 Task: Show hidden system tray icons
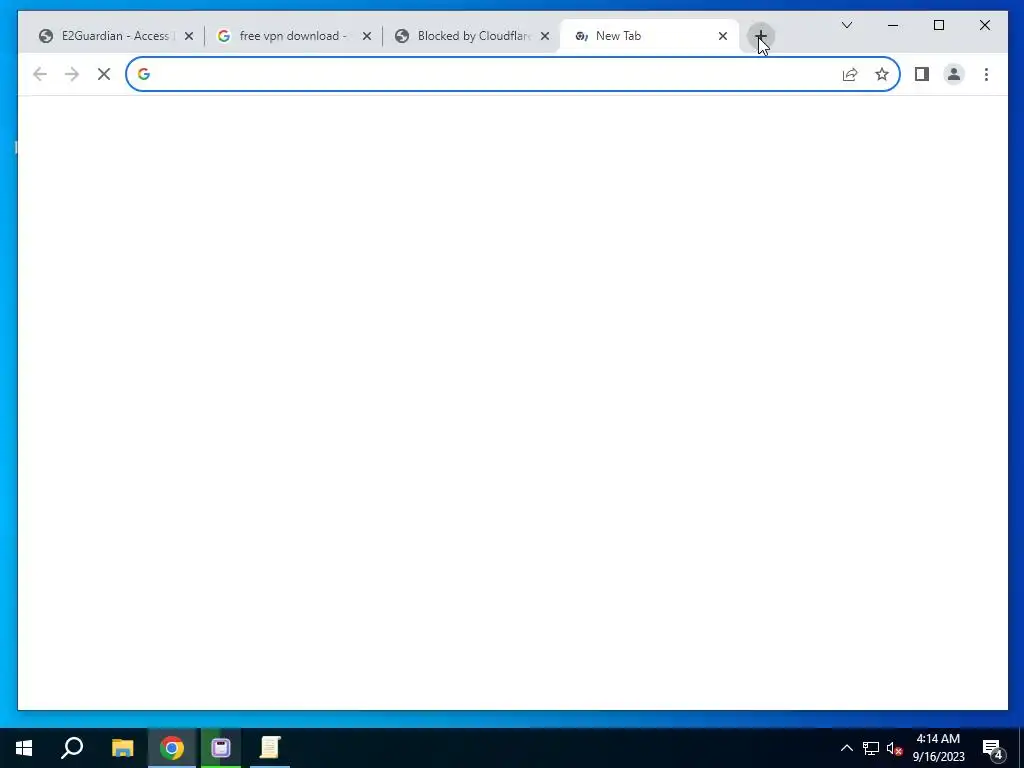click(846, 748)
